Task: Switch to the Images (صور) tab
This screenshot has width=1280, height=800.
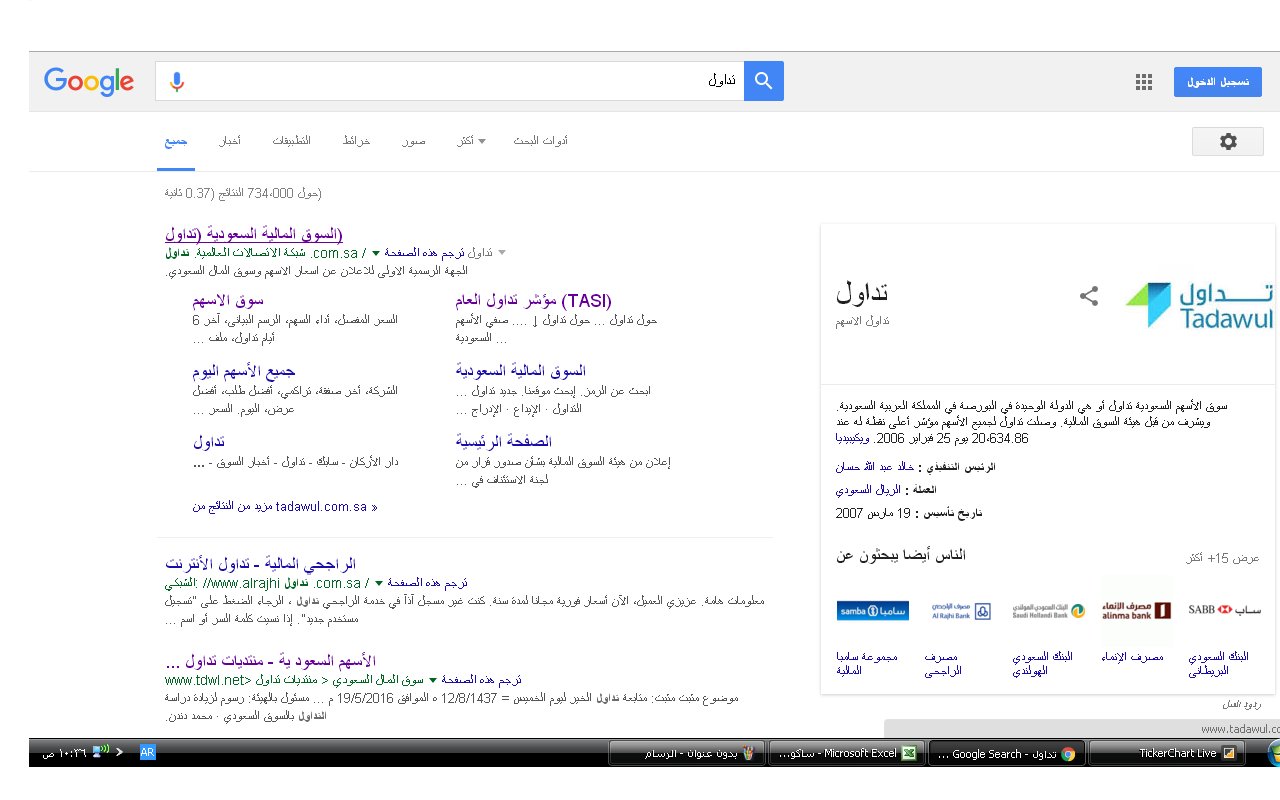Action: [414, 141]
